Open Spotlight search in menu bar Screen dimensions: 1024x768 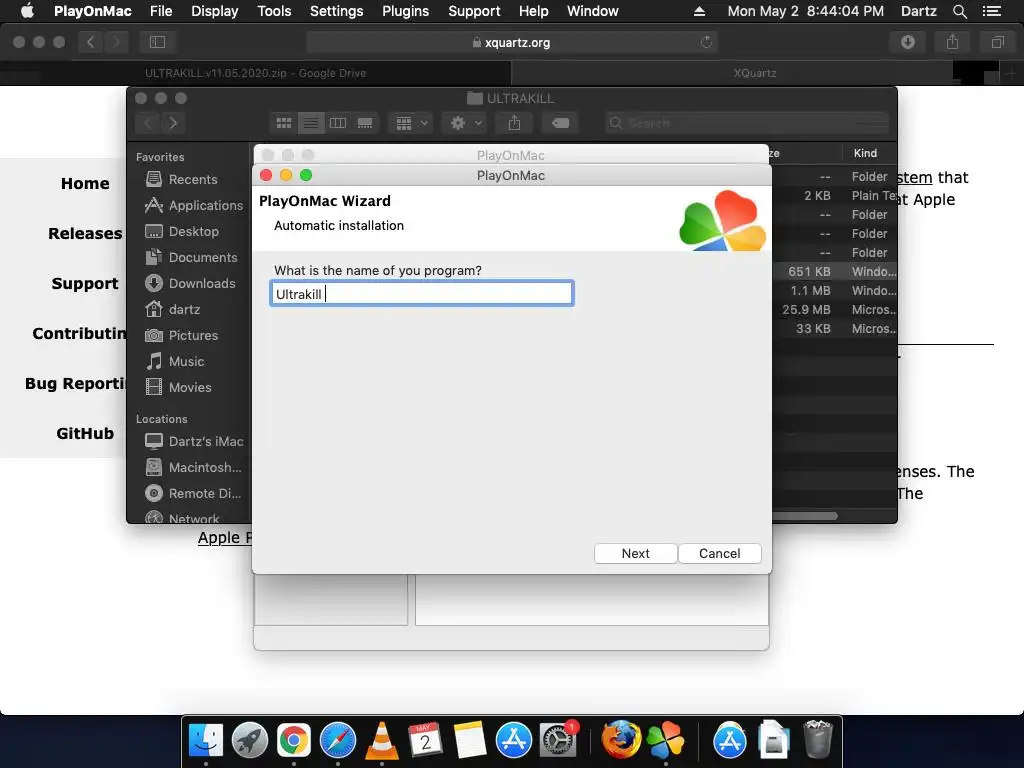pyautogui.click(x=959, y=11)
